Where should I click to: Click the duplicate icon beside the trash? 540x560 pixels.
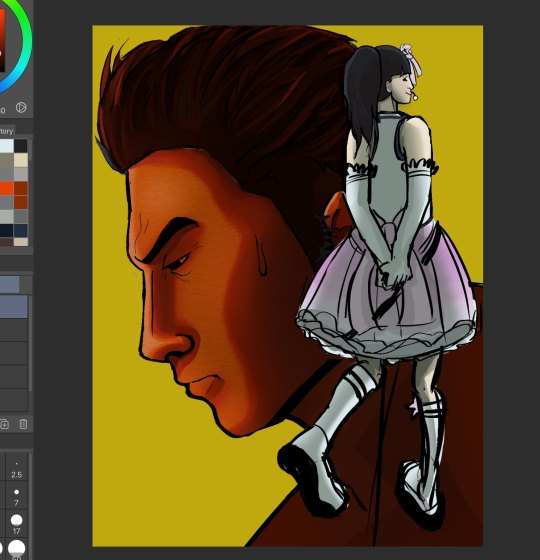tap(4, 424)
